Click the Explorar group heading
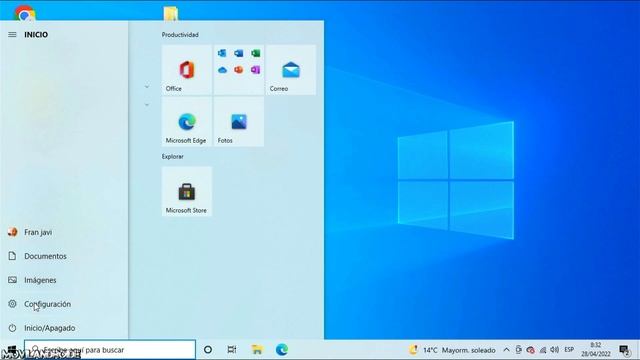640x360 pixels. point(173,156)
